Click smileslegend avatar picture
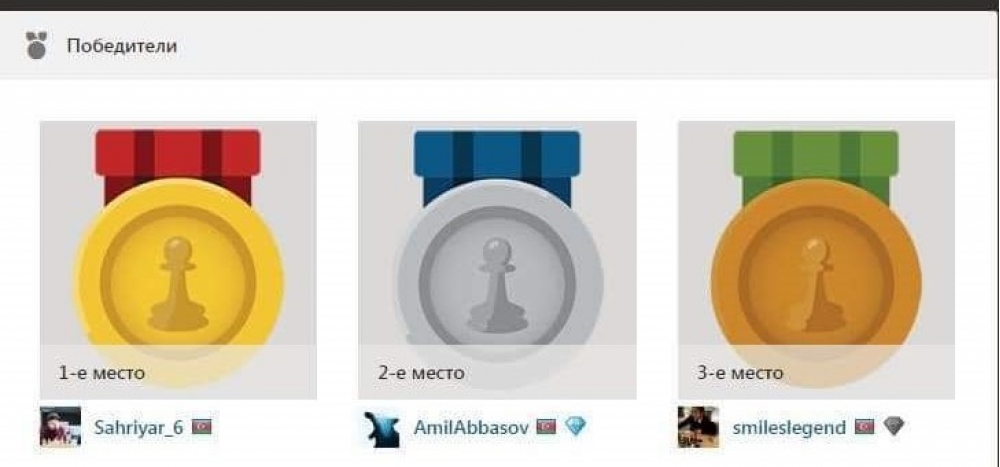Screen dimensions: 1000x467 click(698, 427)
